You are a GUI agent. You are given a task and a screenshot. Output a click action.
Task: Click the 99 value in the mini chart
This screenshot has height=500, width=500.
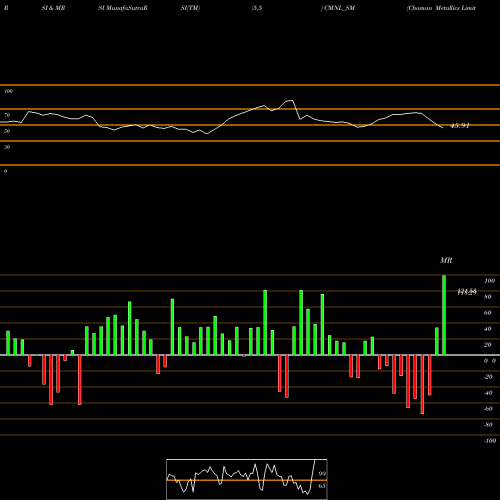322,474
